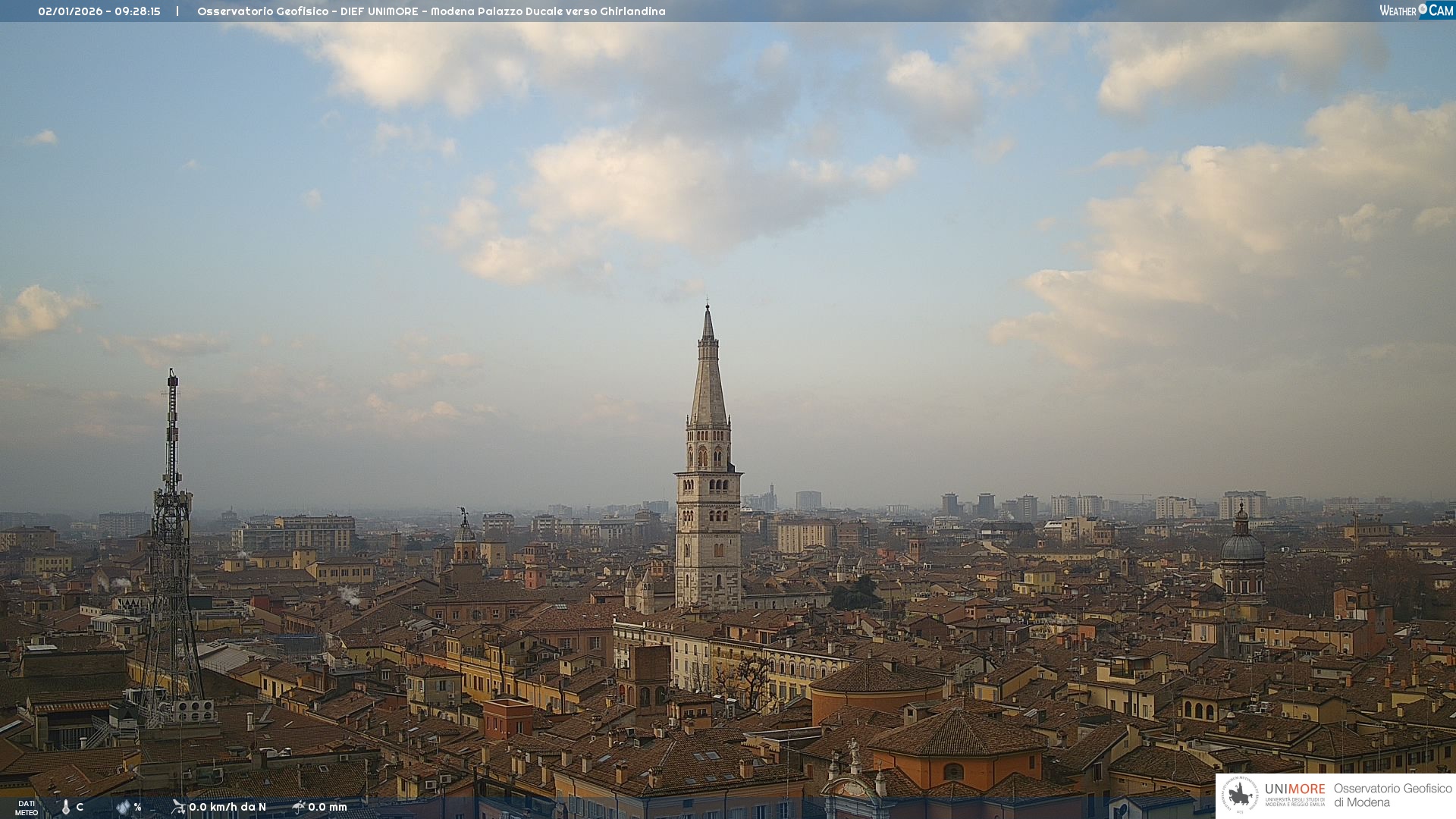
Task: Click the Weather word in top-right logo
Action: 1398,11
